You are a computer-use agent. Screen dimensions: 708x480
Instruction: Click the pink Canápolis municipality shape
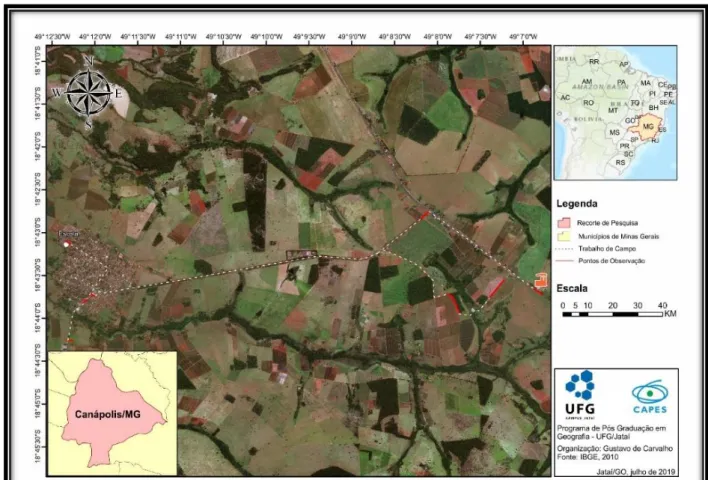[x=112, y=412]
